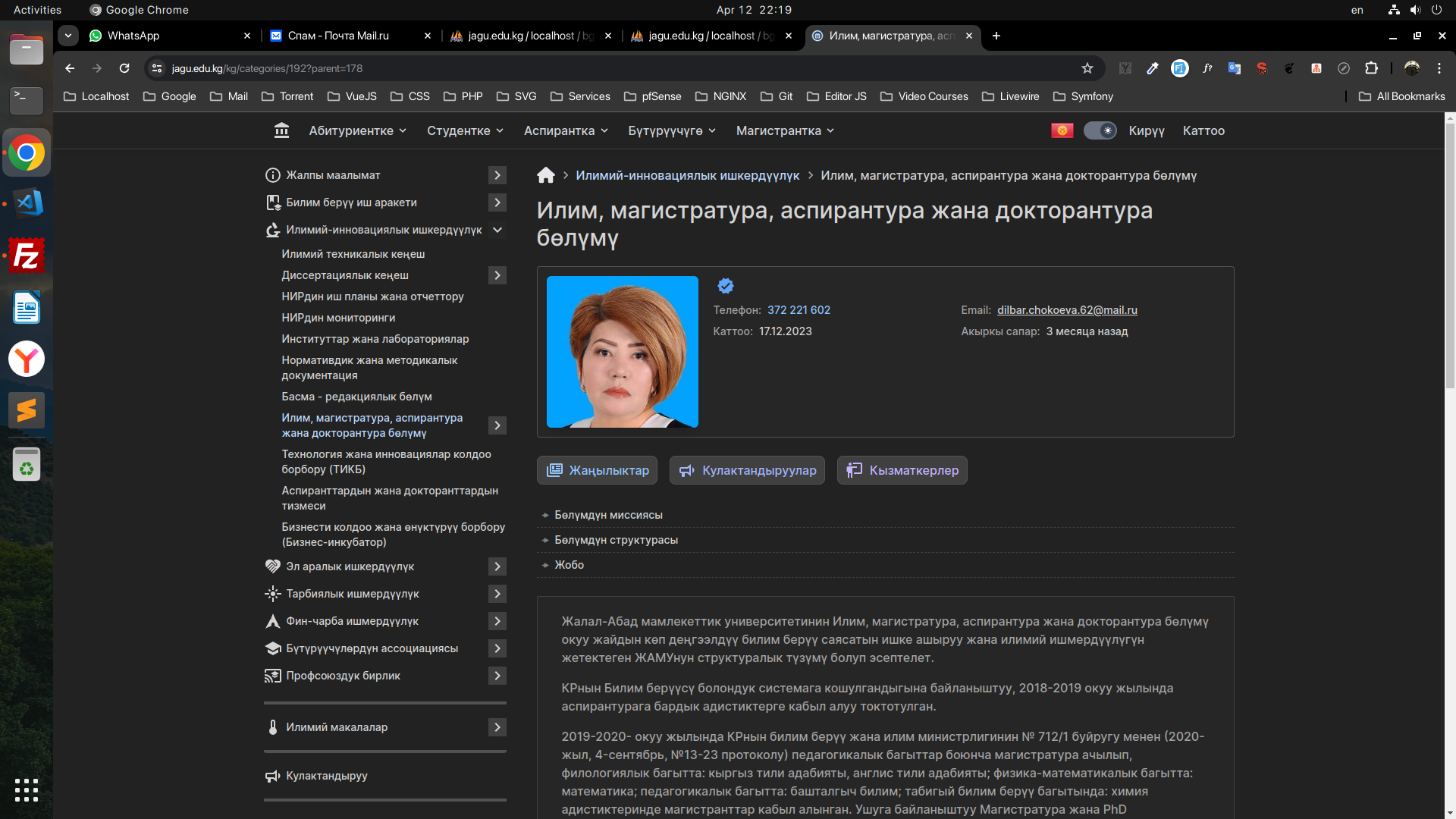Click the profile photo thumbnail
This screenshot has width=1456, height=819.
622,352
